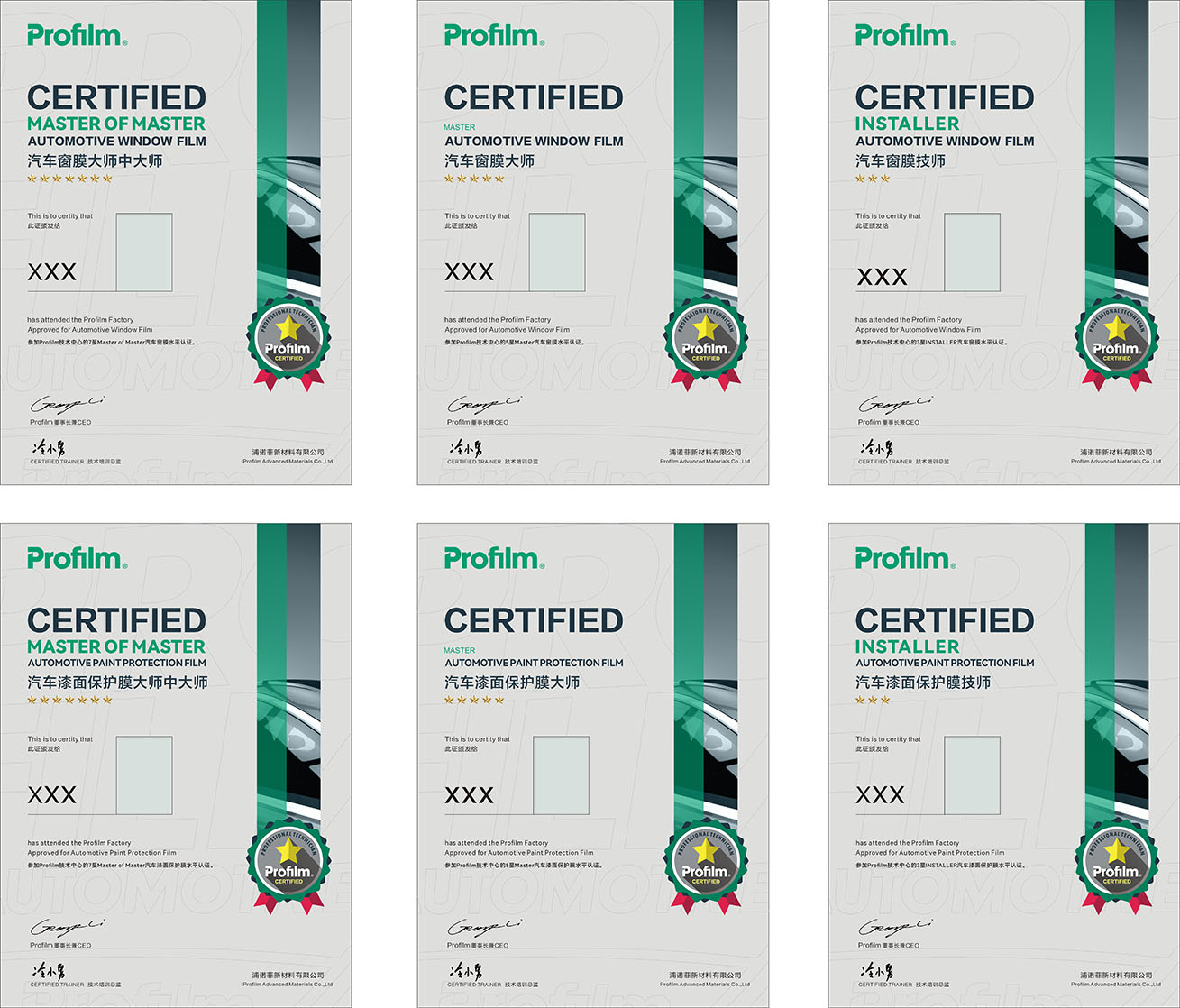
Task: Click small MASTER label above AUTOMOTIVE WINDOW FILM
Action: point(460,127)
